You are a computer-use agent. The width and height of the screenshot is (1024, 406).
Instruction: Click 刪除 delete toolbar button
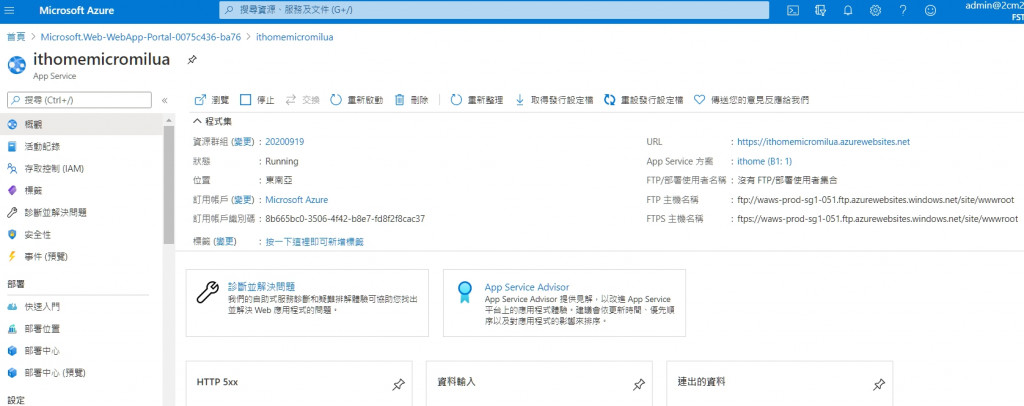tap(411, 100)
